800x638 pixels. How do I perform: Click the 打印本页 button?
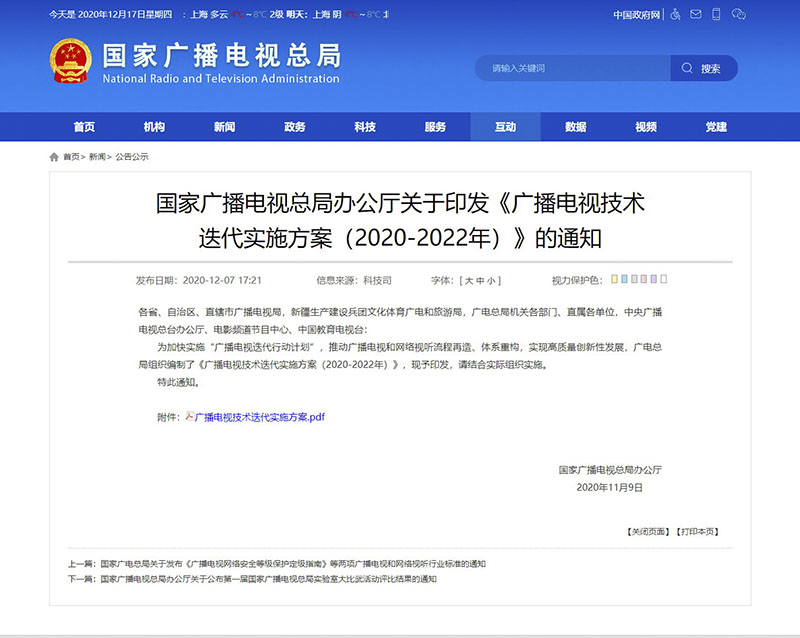(x=697, y=531)
